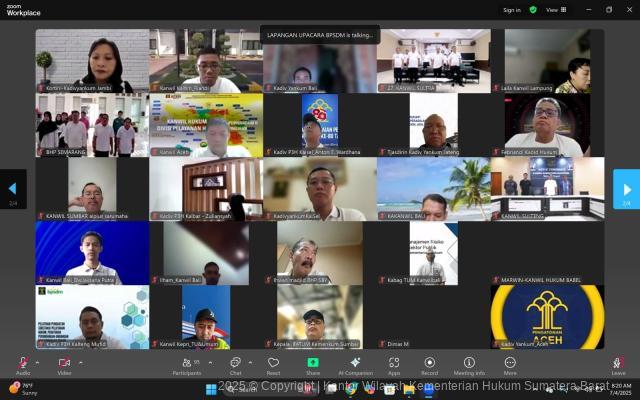This screenshot has height=400, width=640.
Task: Open the Apps panel
Action: [x=394, y=363]
